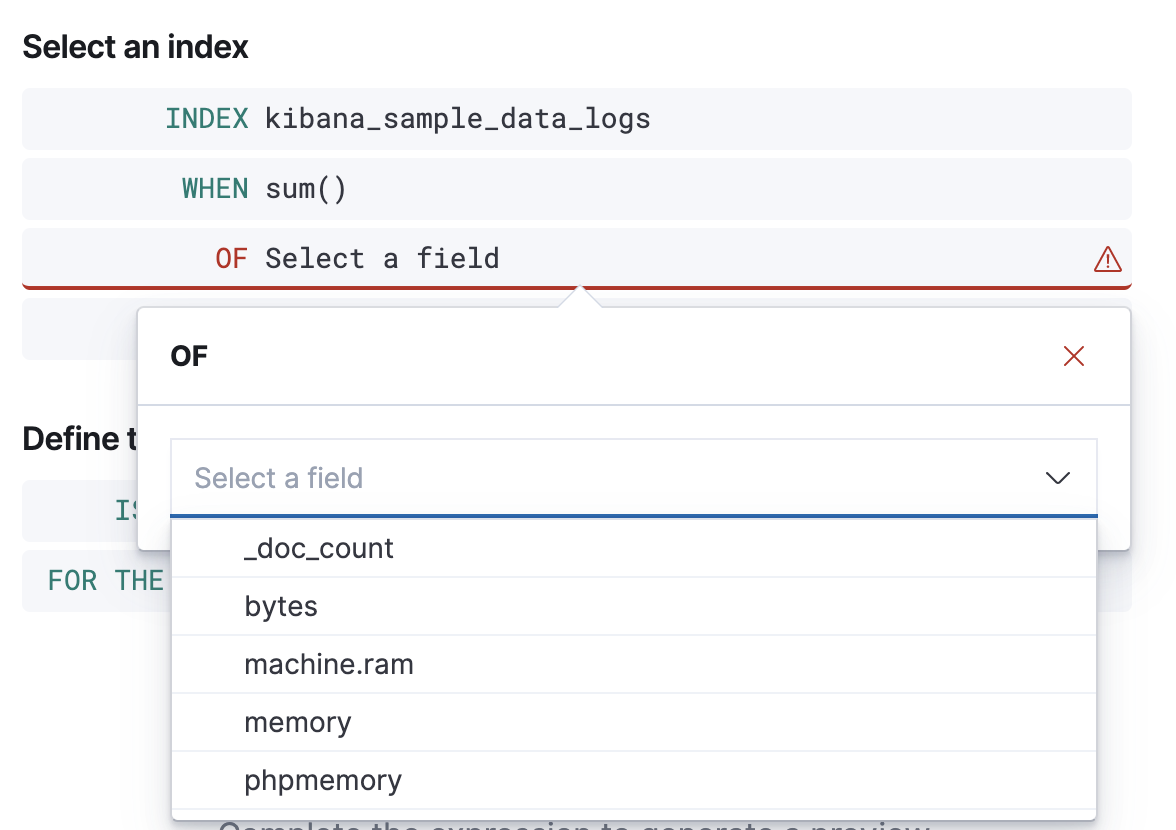
Task: Select bytes from the field list
Action: tap(281, 606)
